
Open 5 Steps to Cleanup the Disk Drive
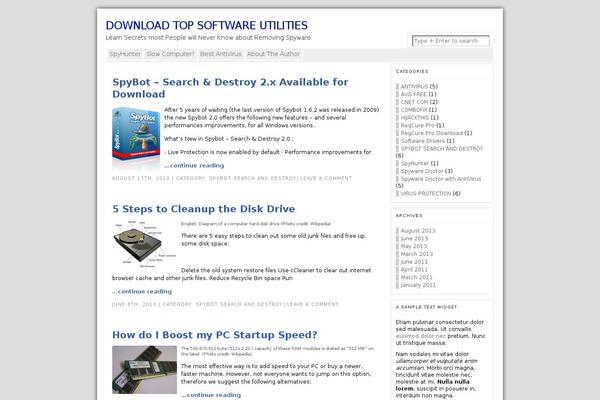click(x=204, y=209)
